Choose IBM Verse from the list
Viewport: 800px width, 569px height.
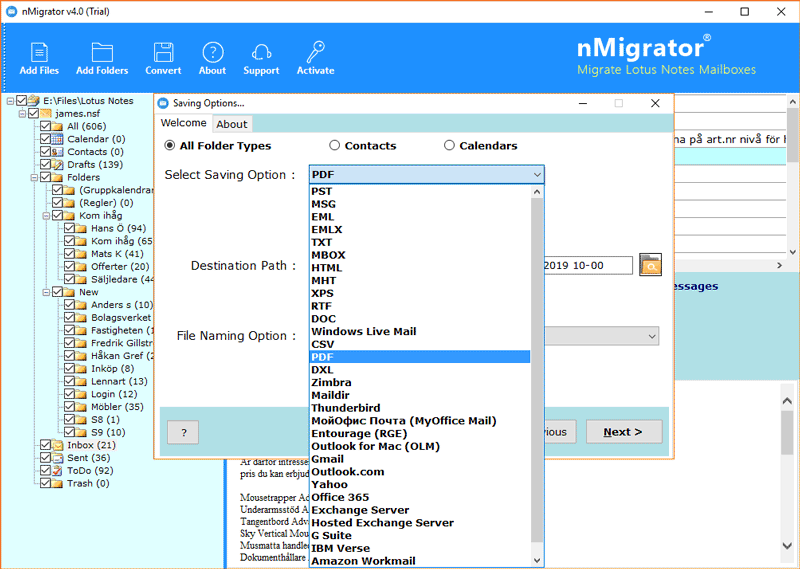click(420, 548)
